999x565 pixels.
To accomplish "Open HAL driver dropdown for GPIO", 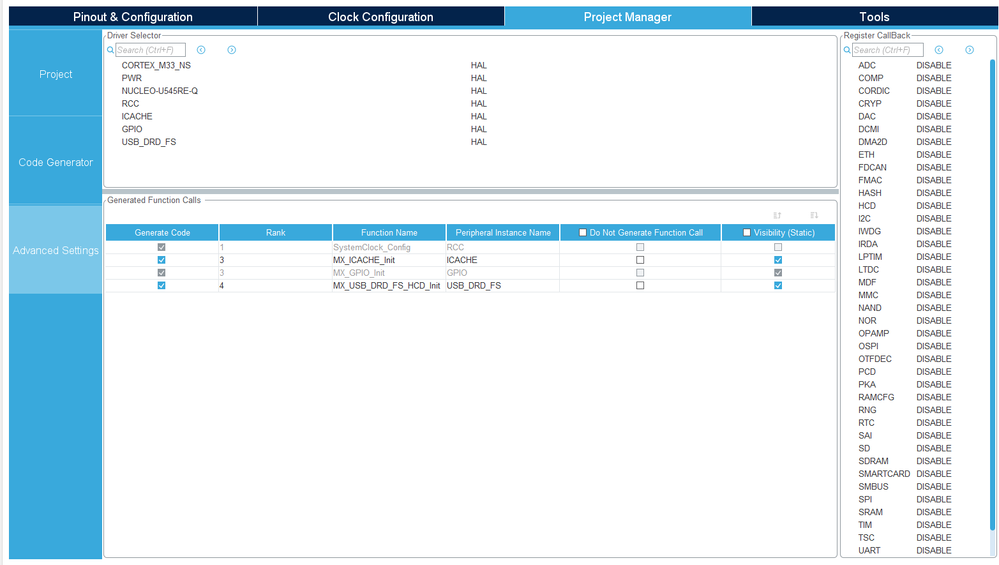I will [478, 129].
